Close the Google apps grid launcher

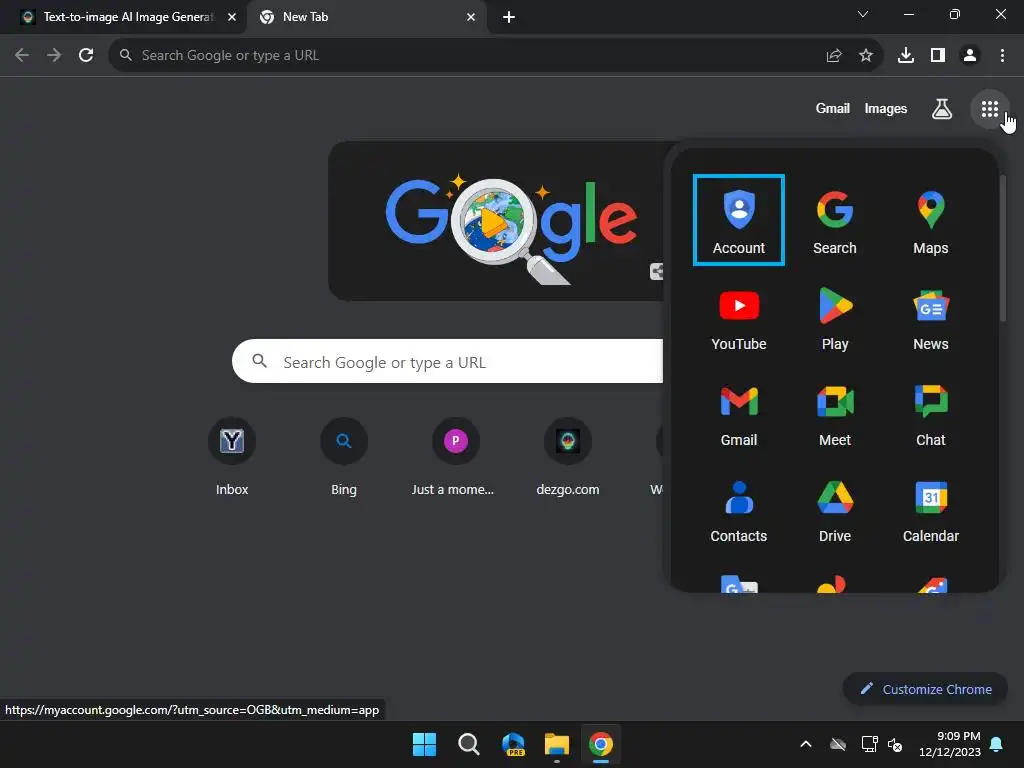[990, 108]
